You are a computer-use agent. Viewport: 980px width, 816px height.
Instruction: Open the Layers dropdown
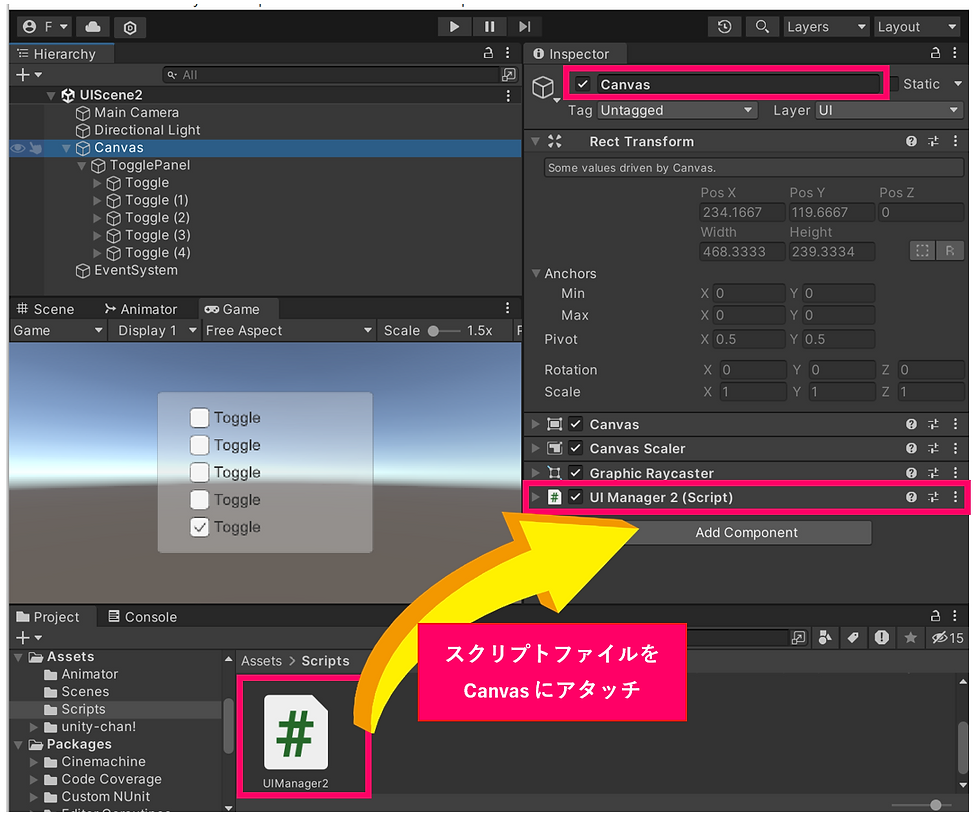click(x=826, y=27)
